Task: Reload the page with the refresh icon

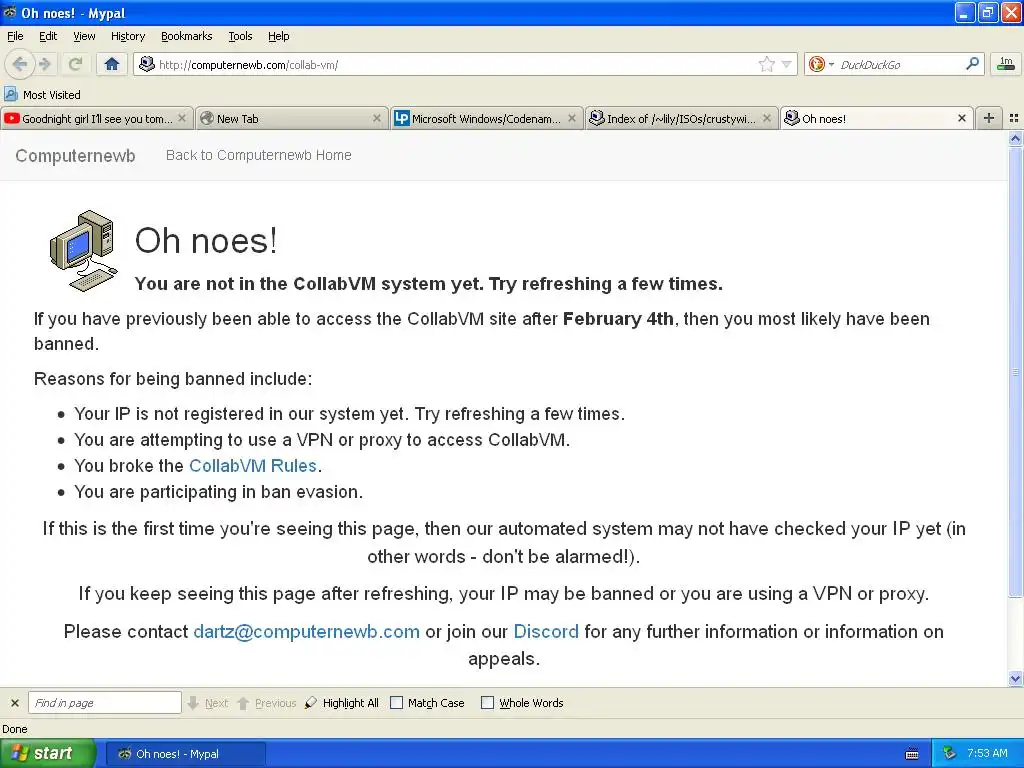Action: [x=75, y=64]
